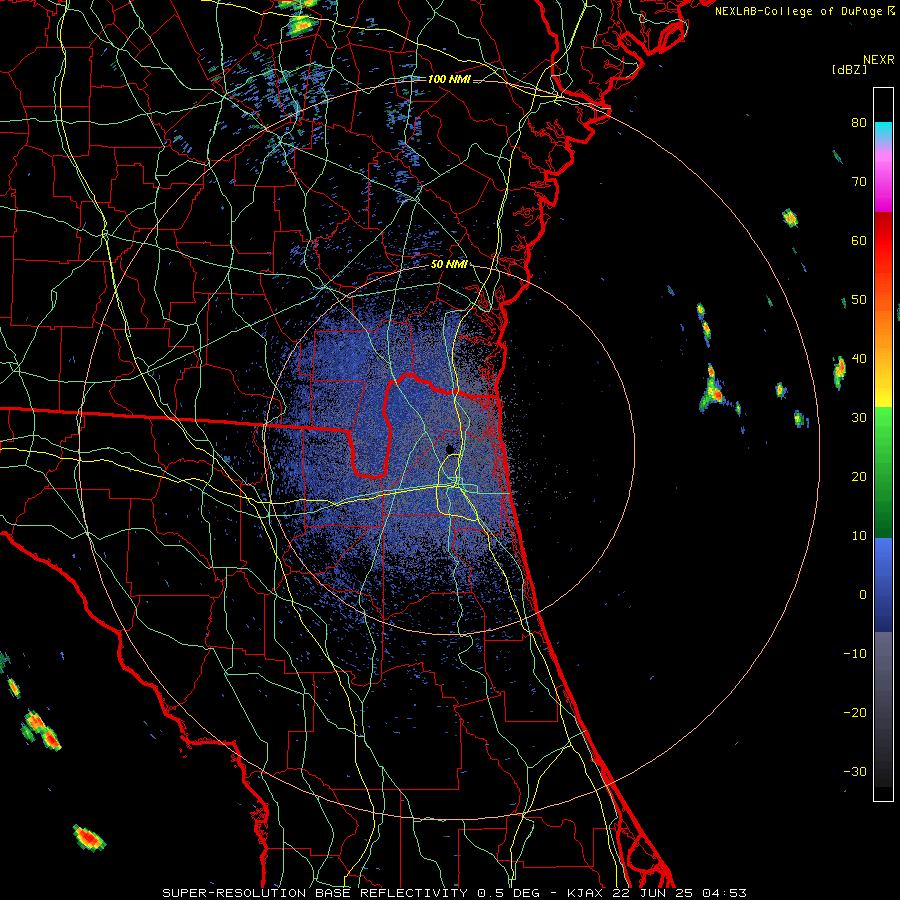The height and width of the screenshot is (900, 900).
Task: Click the 22 JUN 25 date in the caption
Action: click(655, 893)
